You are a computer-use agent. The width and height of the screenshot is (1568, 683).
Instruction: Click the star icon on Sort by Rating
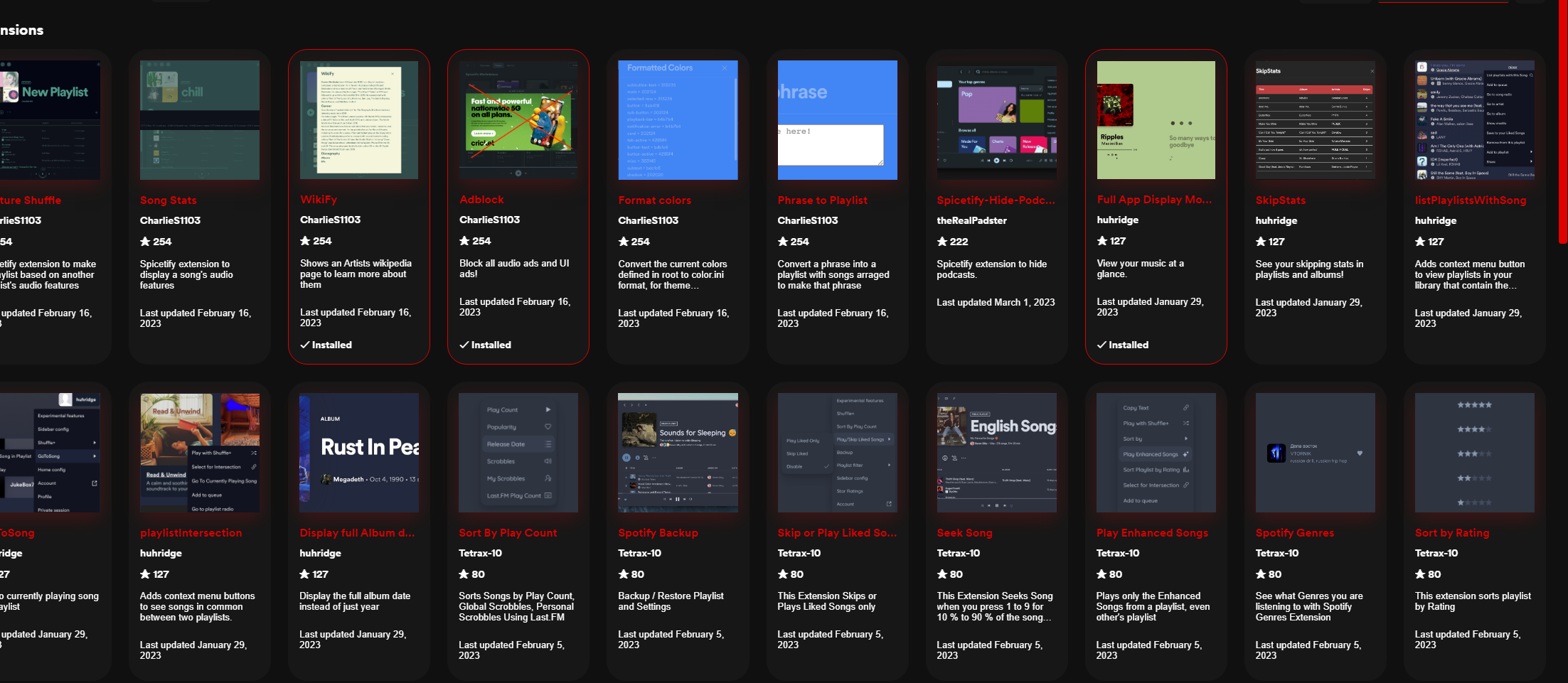click(1420, 574)
